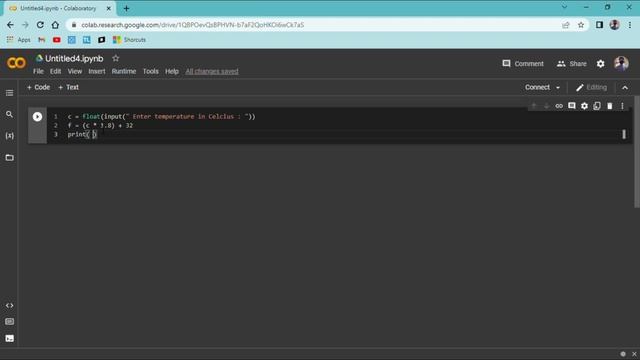Viewport: 640px width, 360px height.
Task: Open the Shorcuts bookmark folder
Action: coord(129,40)
